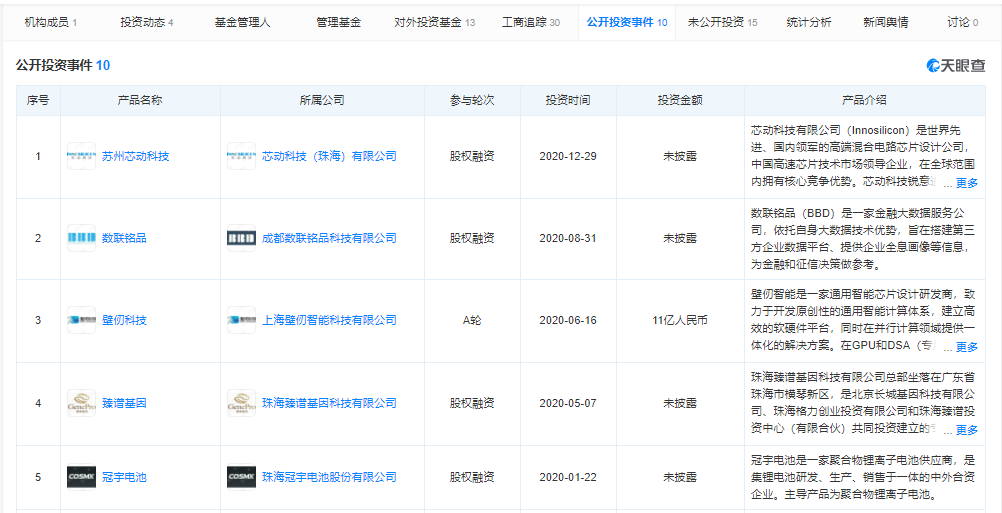Open the 珠海臻谱基因科技有限公司 link
Screen dimensions: 1002x513
(330, 403)
